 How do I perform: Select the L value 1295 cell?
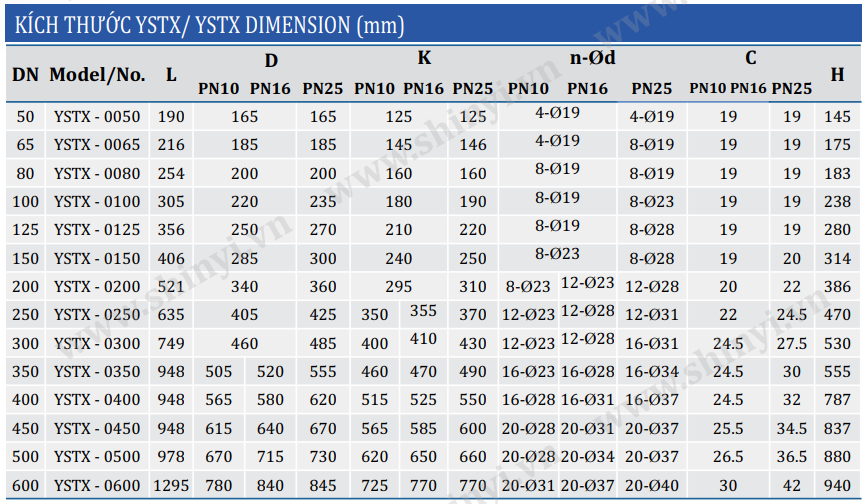coord(172,486)
